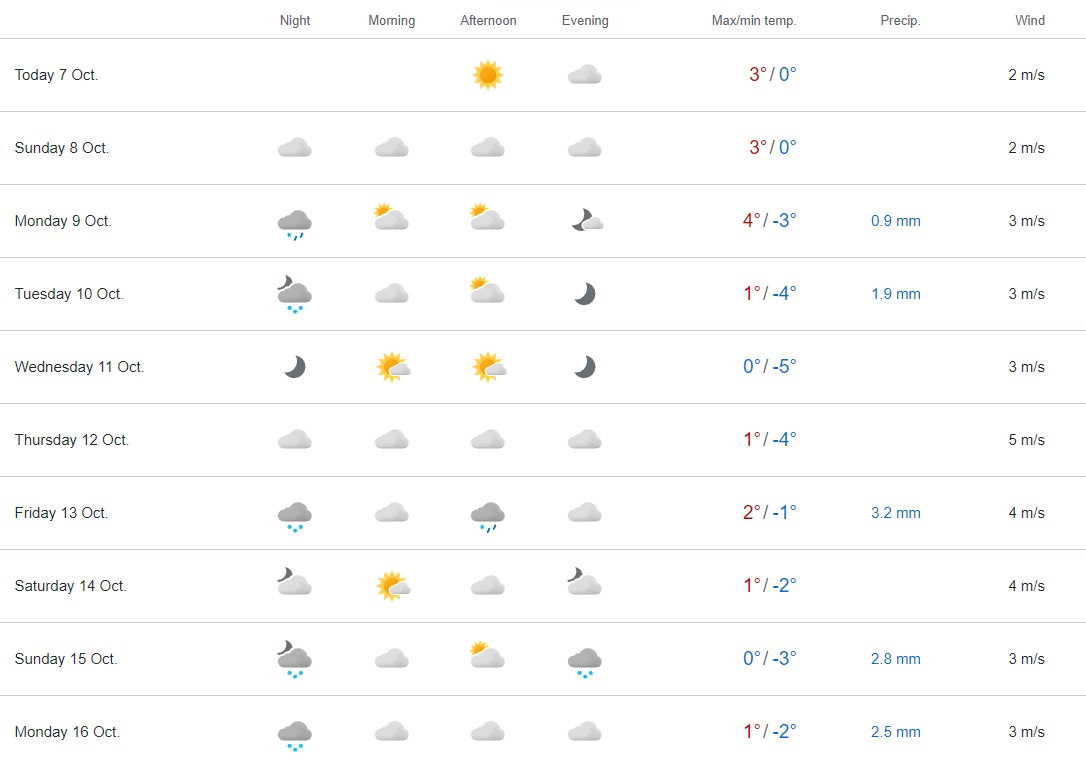Screen dimensions: 1086x765
Task: Open Thursday 12 Oct. day details
Action: click(x=72, y=440)
